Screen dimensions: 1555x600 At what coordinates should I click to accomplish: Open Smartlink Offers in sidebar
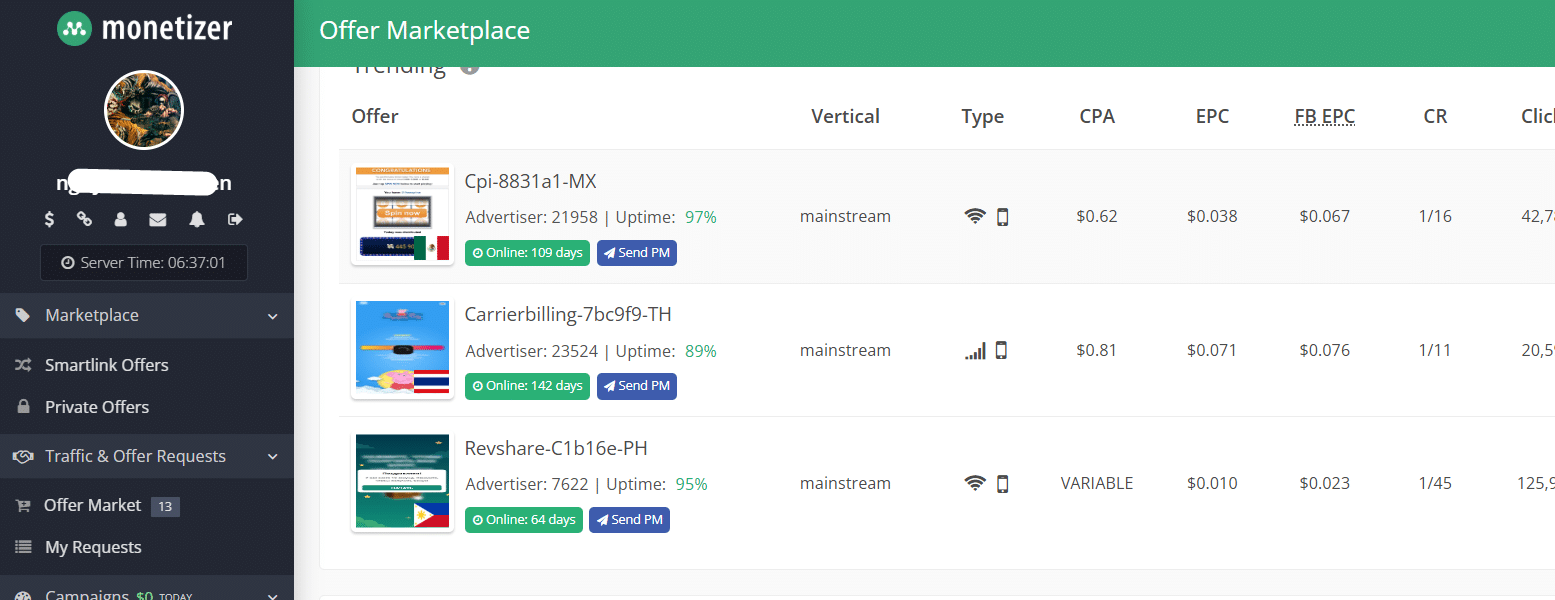106,365
